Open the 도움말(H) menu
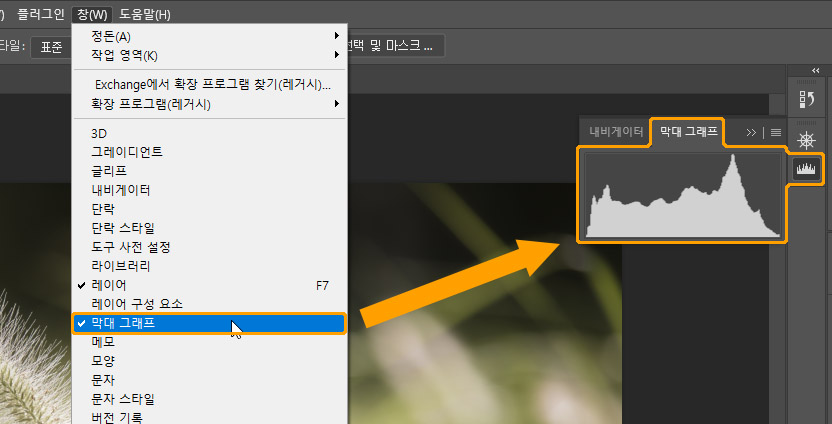The width and height of the screenshot is (832, 424). 145,14
